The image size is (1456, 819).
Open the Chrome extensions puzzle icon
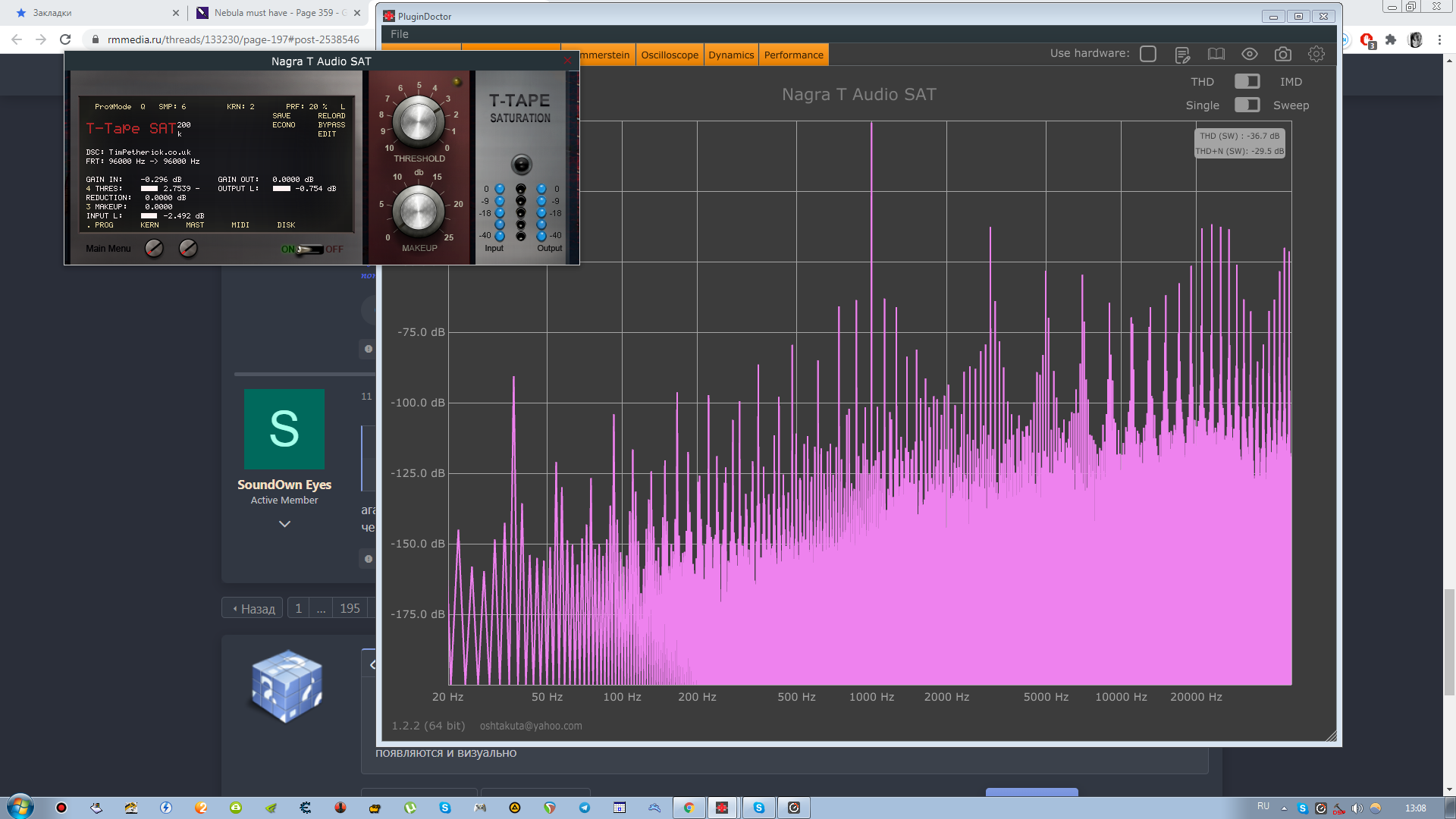(x=1391, y=39)
